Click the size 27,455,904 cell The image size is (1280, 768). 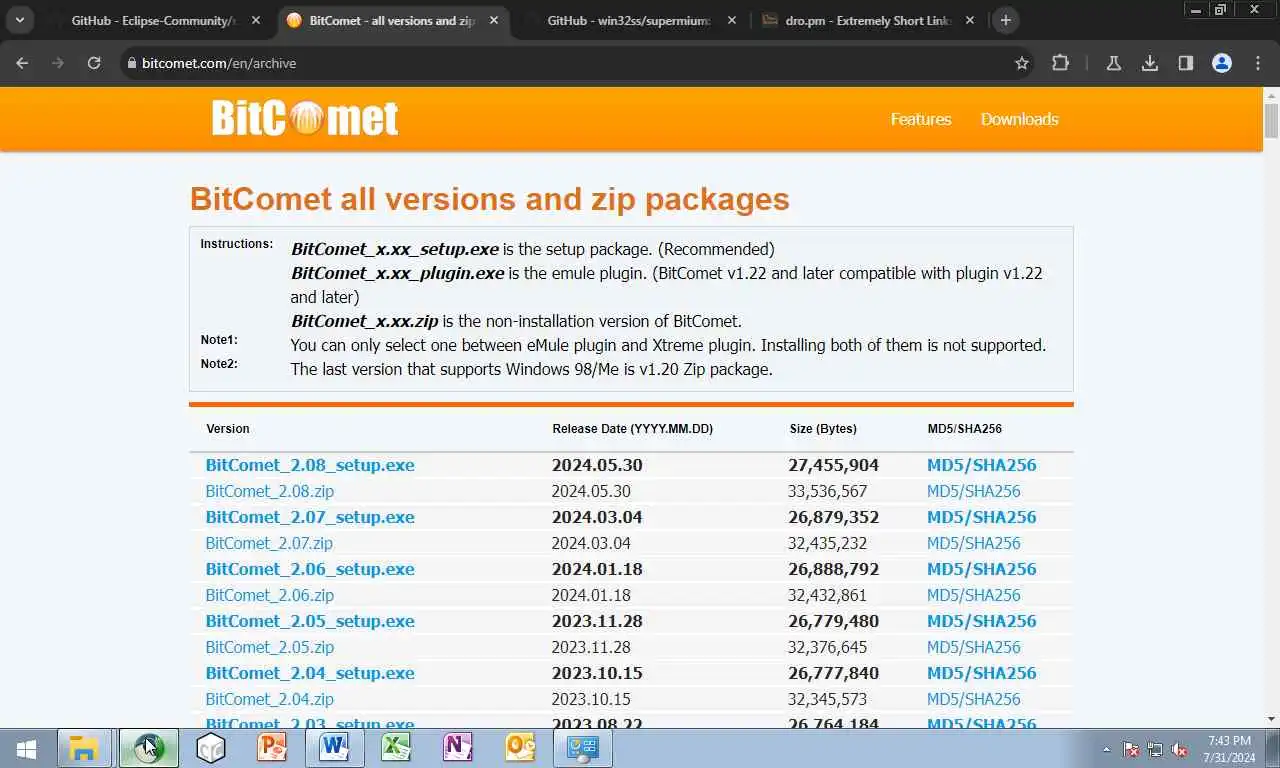click(833, 465)
